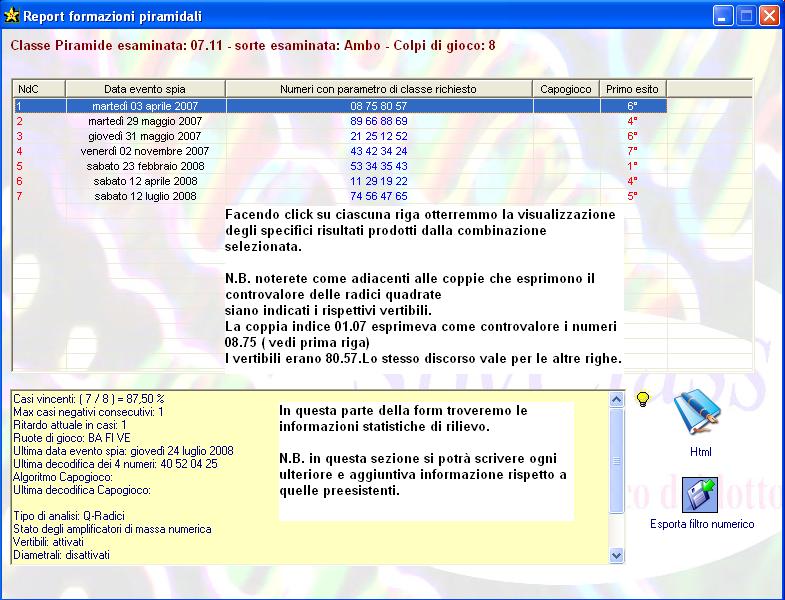785x600 pixels.
Task: Click numbers cell 89 66 88 69
Action: (x=379, y=121)
